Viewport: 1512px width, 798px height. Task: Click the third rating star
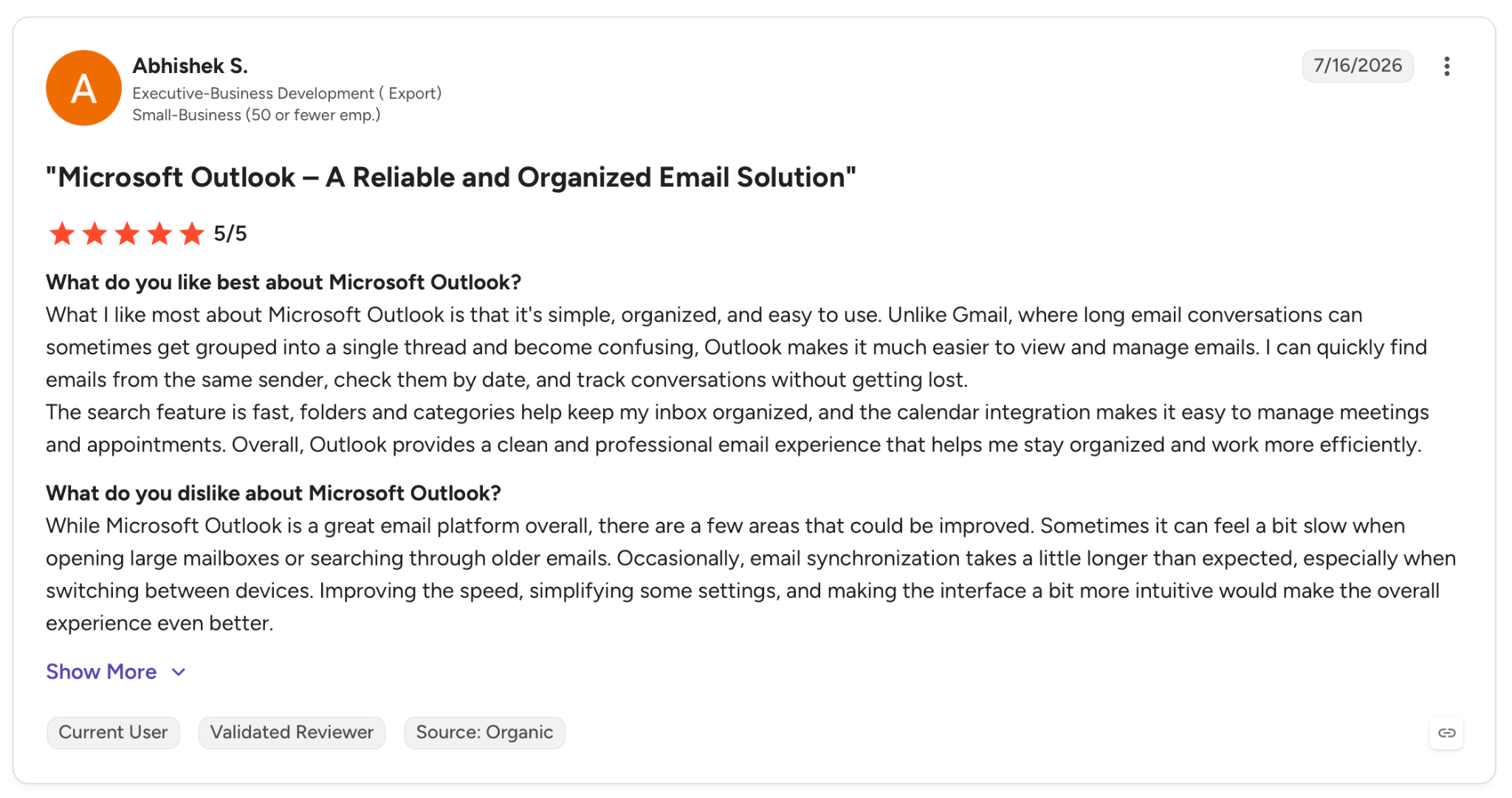coord(127,234)
